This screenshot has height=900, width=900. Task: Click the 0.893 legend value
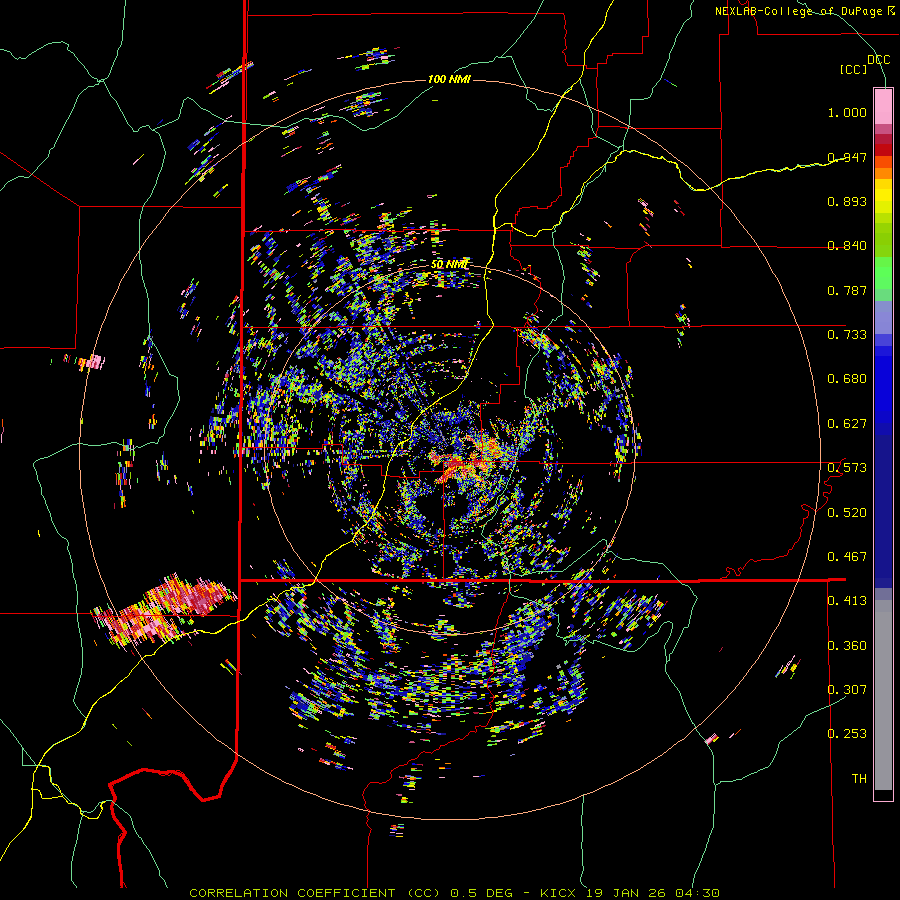point(847,201)
